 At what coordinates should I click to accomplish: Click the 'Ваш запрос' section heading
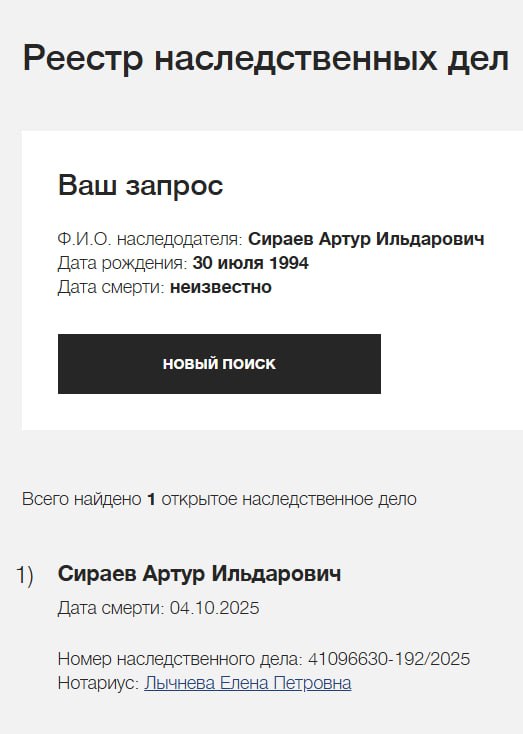point(140,185)
